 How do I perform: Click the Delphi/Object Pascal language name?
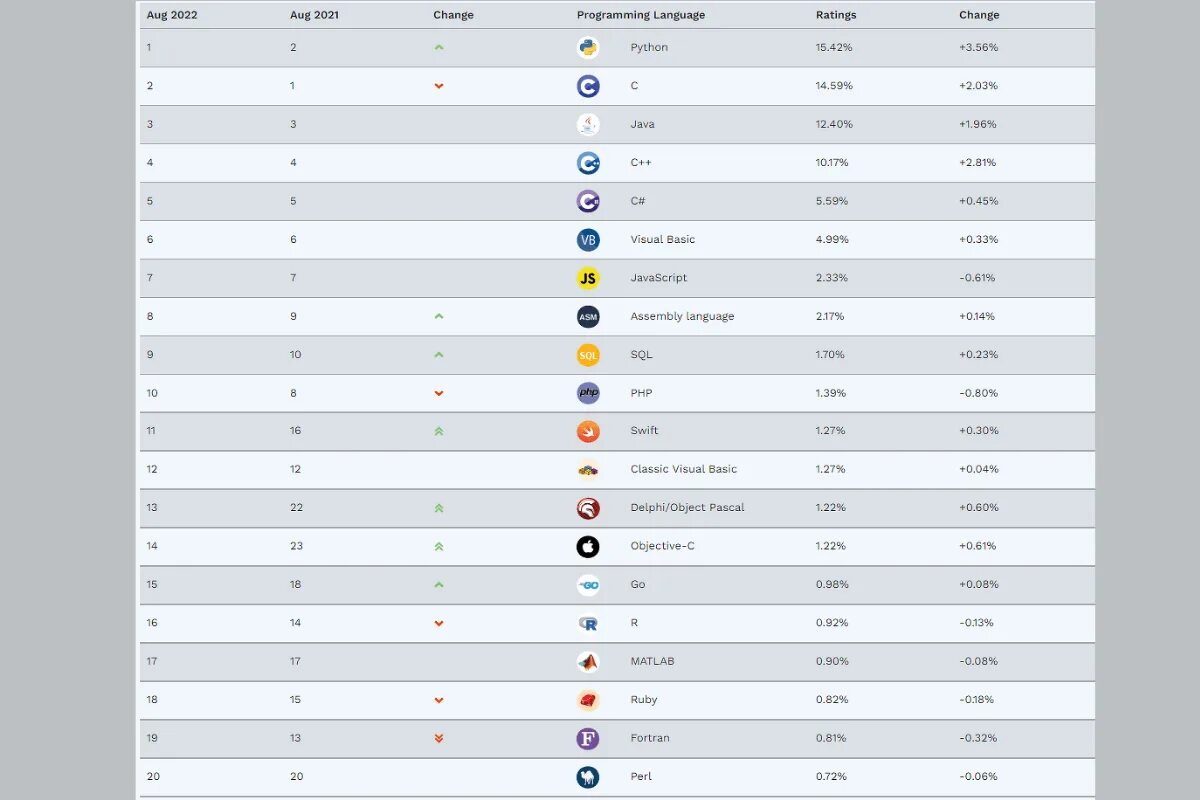[x=687, y=508]
